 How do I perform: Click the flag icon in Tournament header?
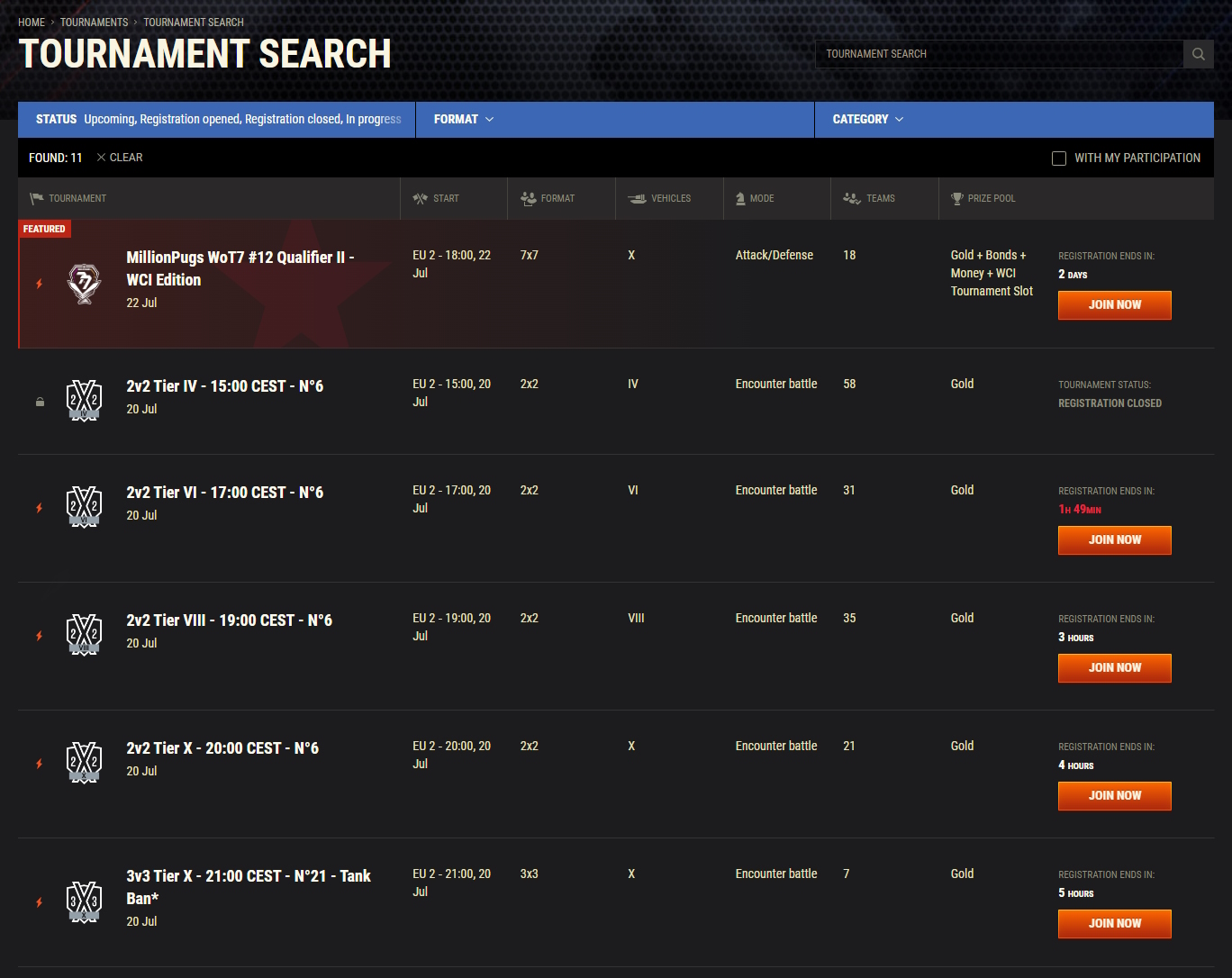click(37, 198)
